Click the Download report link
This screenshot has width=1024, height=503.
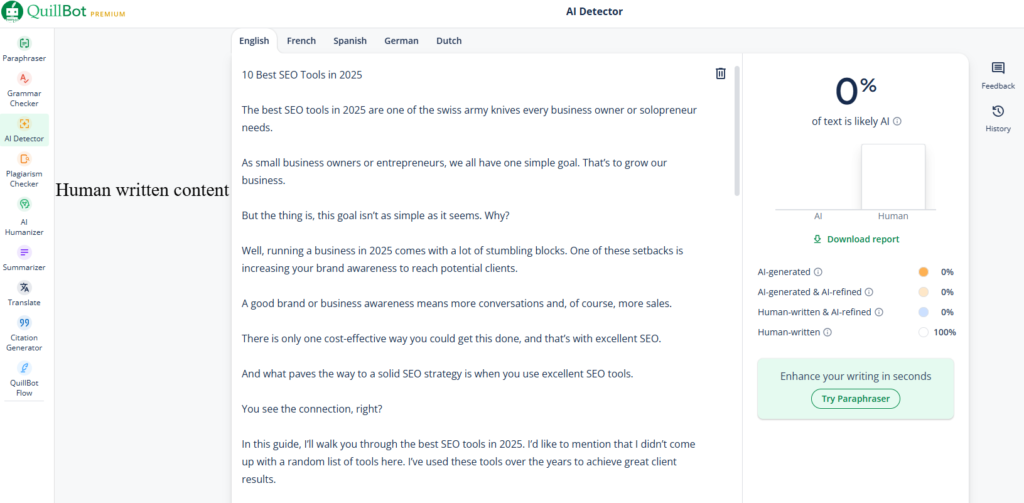click(856, 239)
